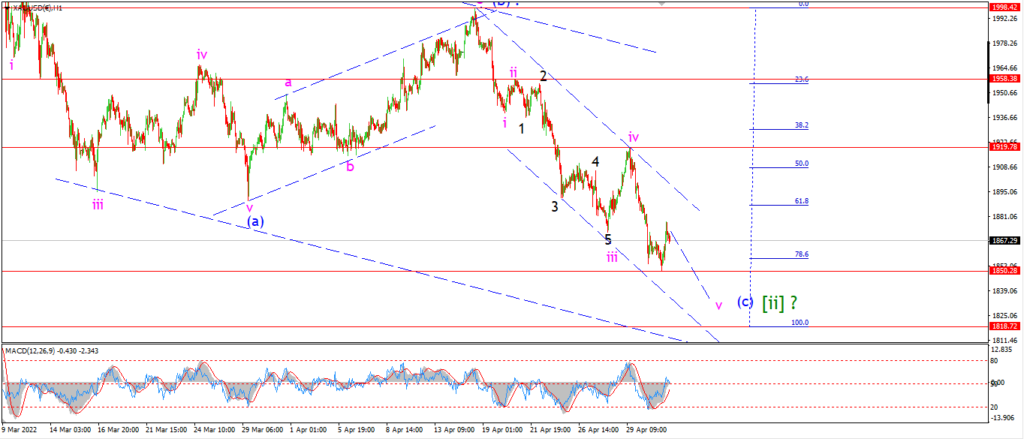1024x439 pixels.
Task: Click the 1850.28 red price label
Action: [1006, 270]
